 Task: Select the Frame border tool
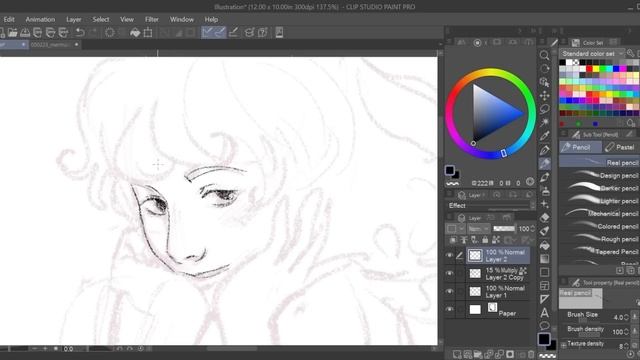point(544,286)
